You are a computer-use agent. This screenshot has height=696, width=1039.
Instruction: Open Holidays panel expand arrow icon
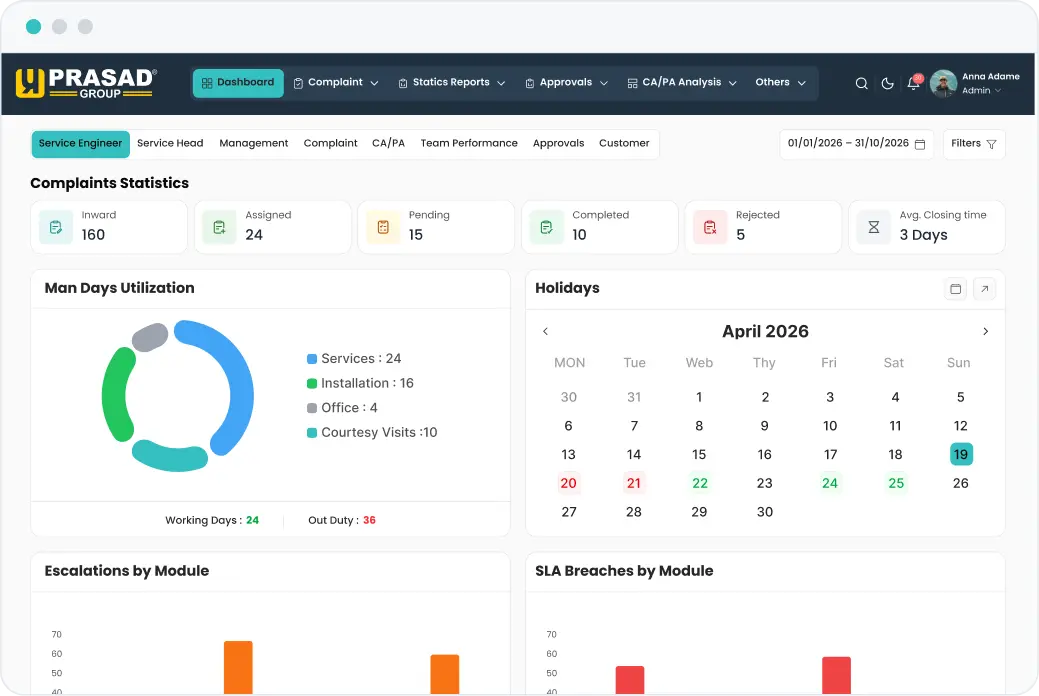point(985,289)
